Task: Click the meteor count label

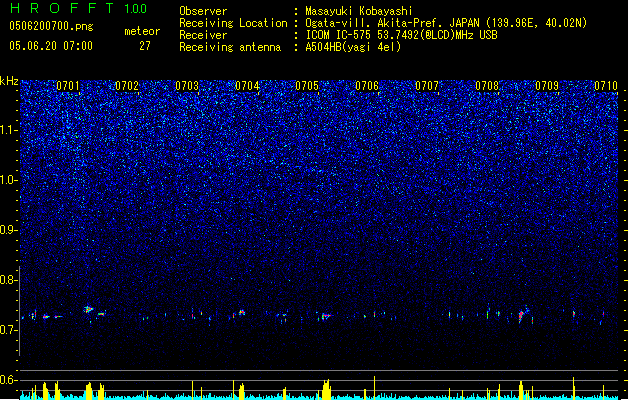Action: click(x=142, y=31)
